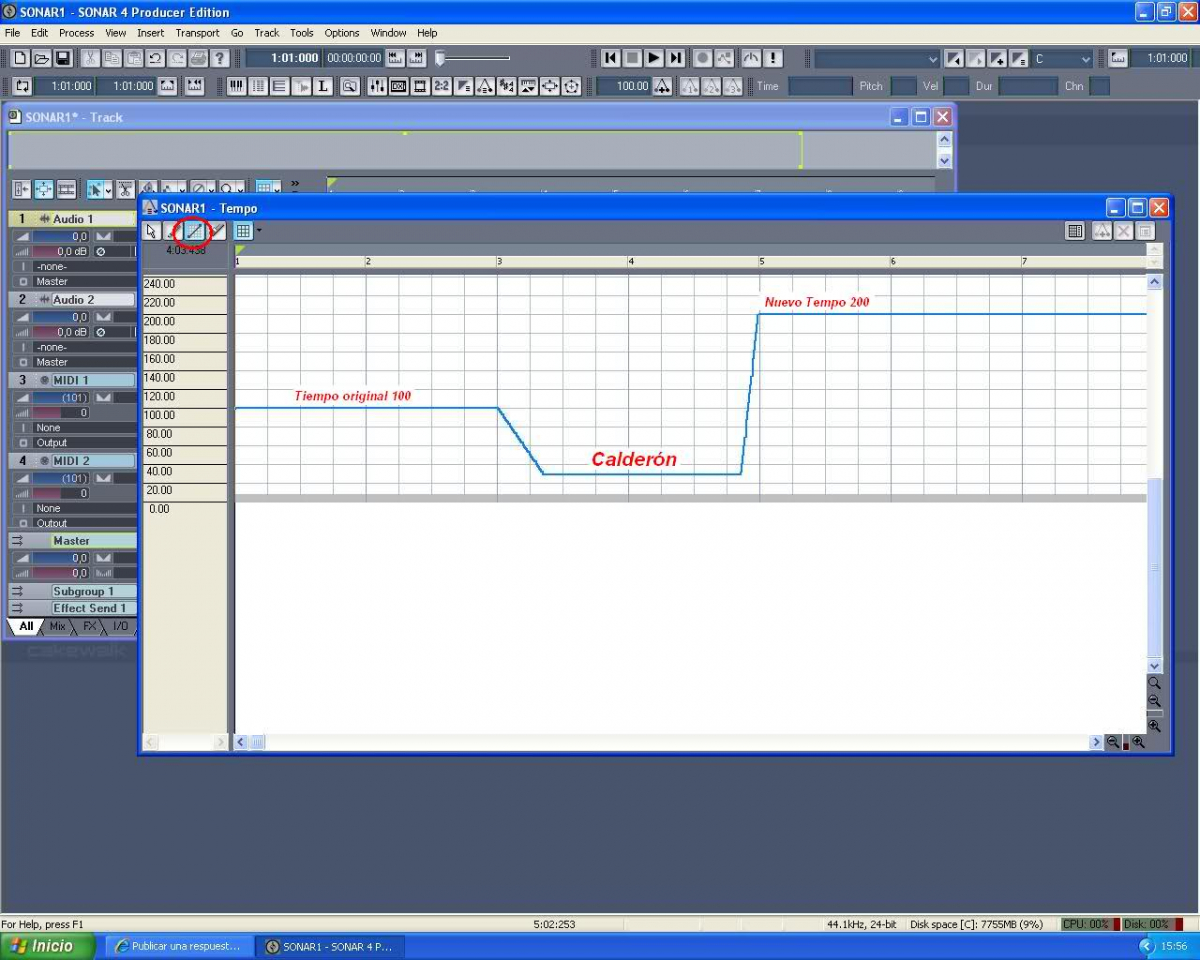The width and height of the screenshot is (1200, 960).
Task: Open the marker list dropdown in toolbar
Action: pyautogui.click(x=933, y=59)
